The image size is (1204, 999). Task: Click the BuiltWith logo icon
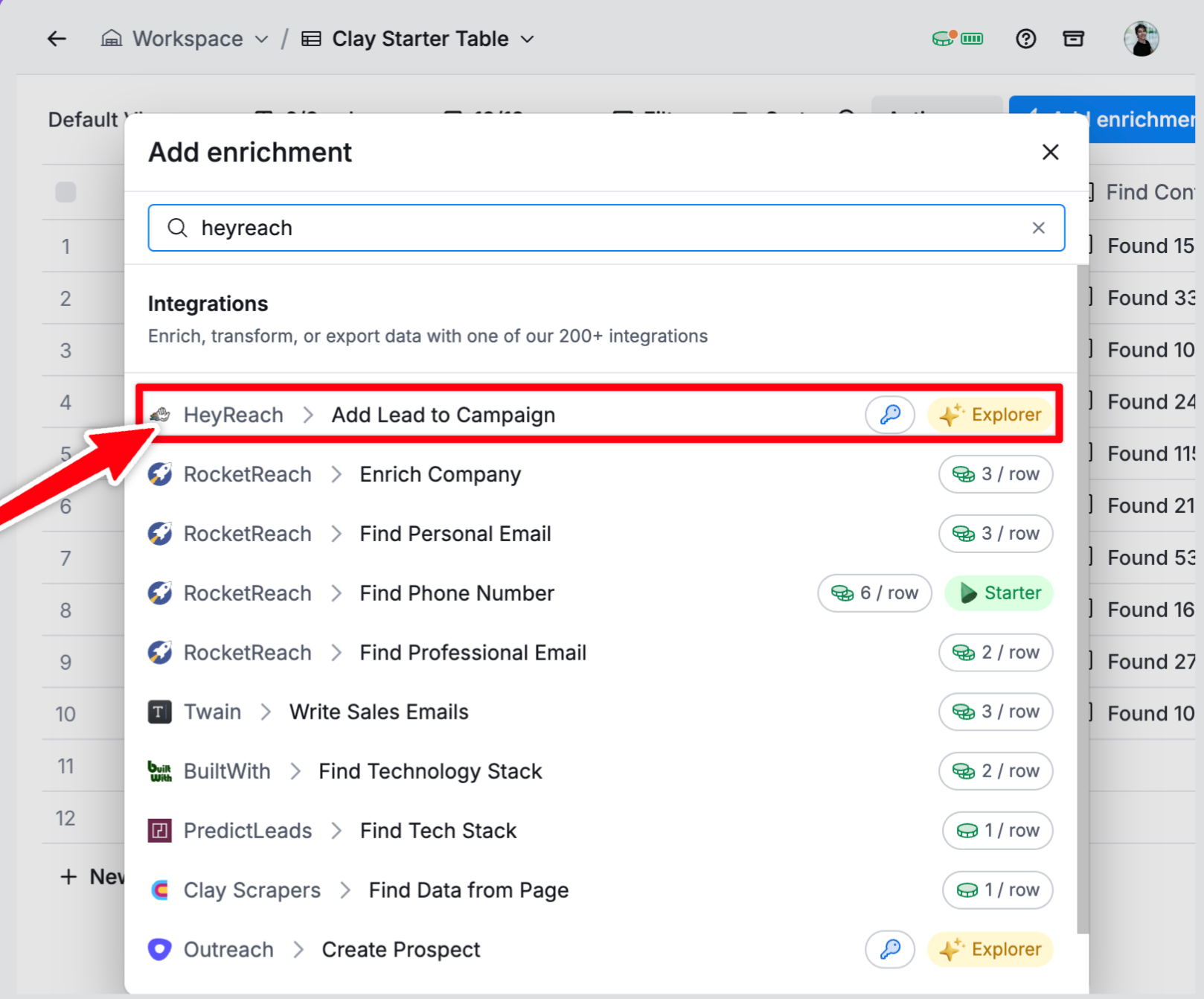(x=159, y=772)
